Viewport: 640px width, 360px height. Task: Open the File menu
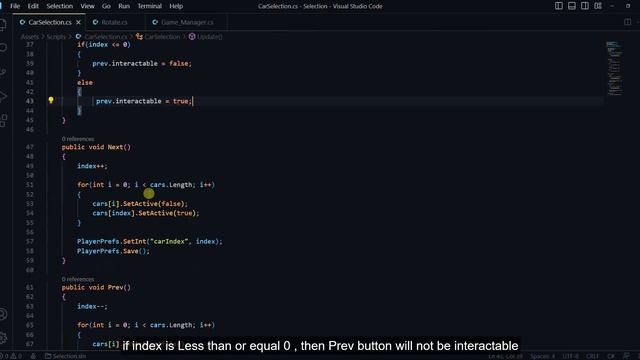[15, 6]
